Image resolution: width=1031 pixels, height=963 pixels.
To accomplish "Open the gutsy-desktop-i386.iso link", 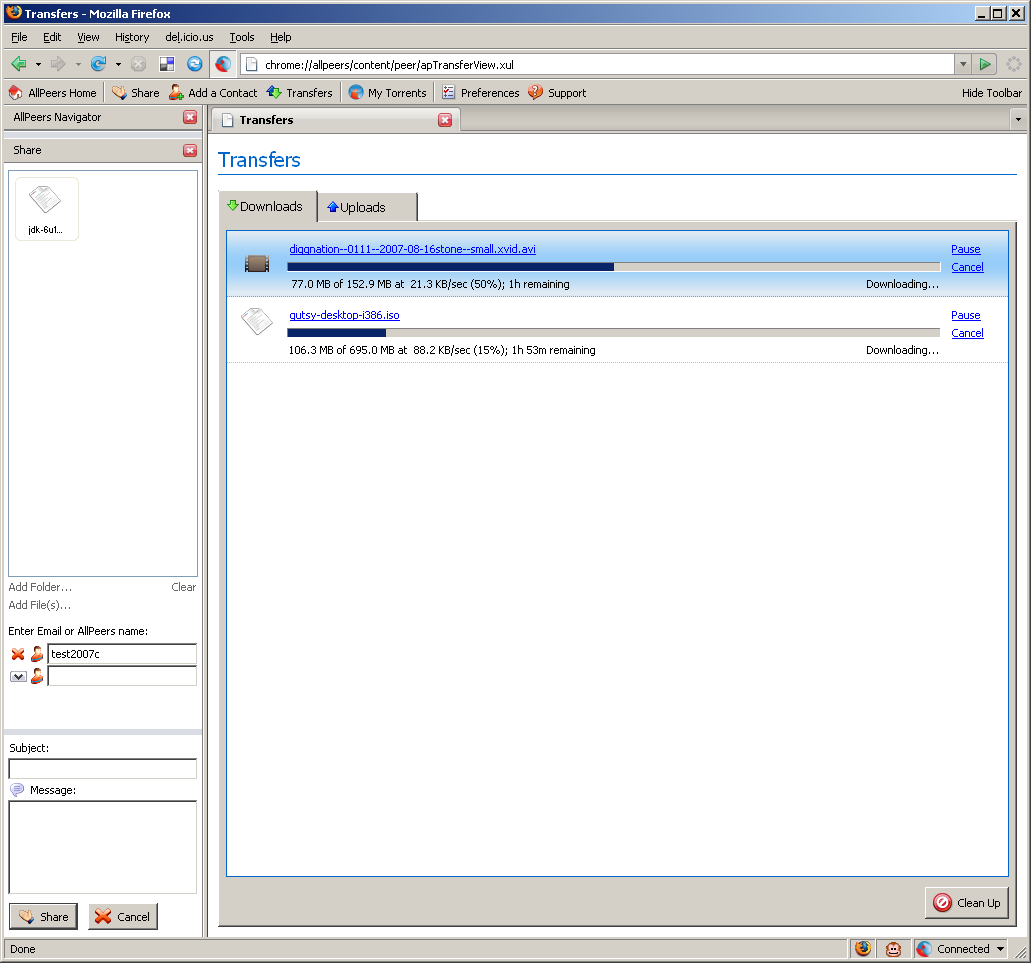I will [x=344, y=315].
